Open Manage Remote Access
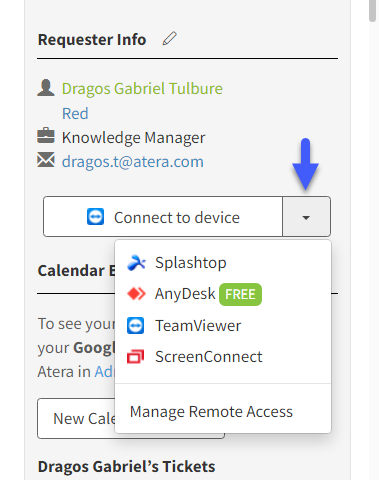This screenshot has height=480, width=379. (x=211, y=412)
